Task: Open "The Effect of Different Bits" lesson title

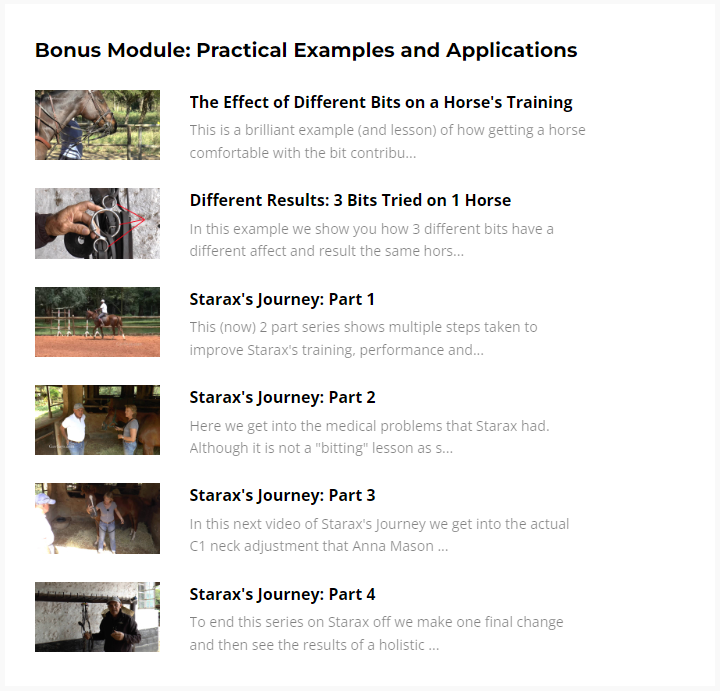Action: [x=380, y=102]
